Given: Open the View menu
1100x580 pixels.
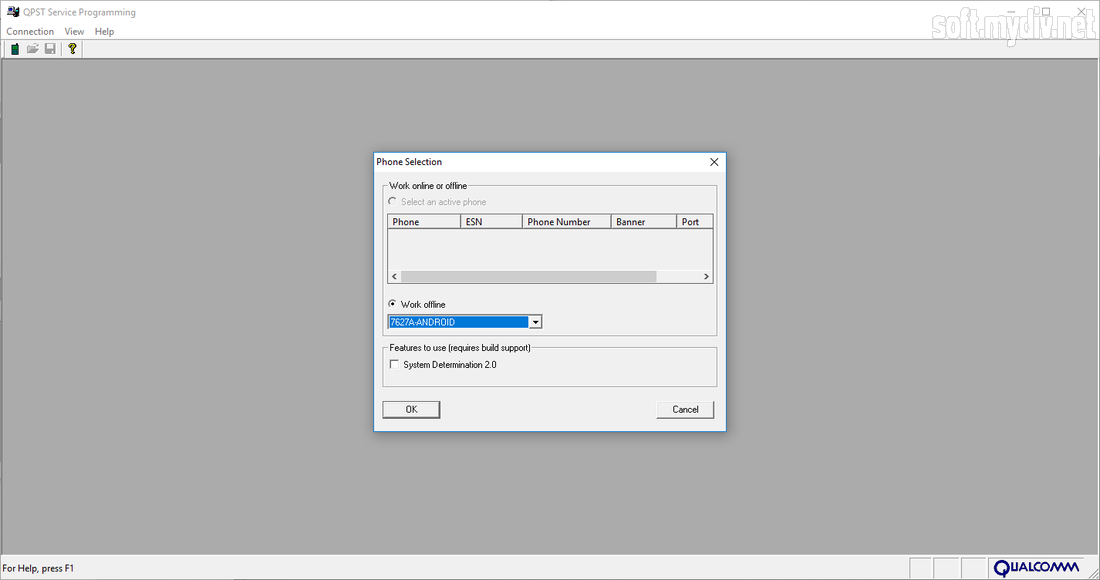Looking at the screenshot, I should [x=74, y=32].
